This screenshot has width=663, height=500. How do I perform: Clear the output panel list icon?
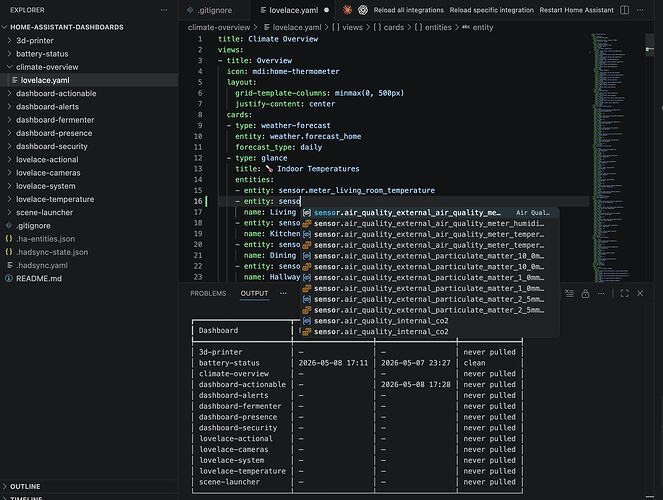pyautogui.click(x=570, y=293)
